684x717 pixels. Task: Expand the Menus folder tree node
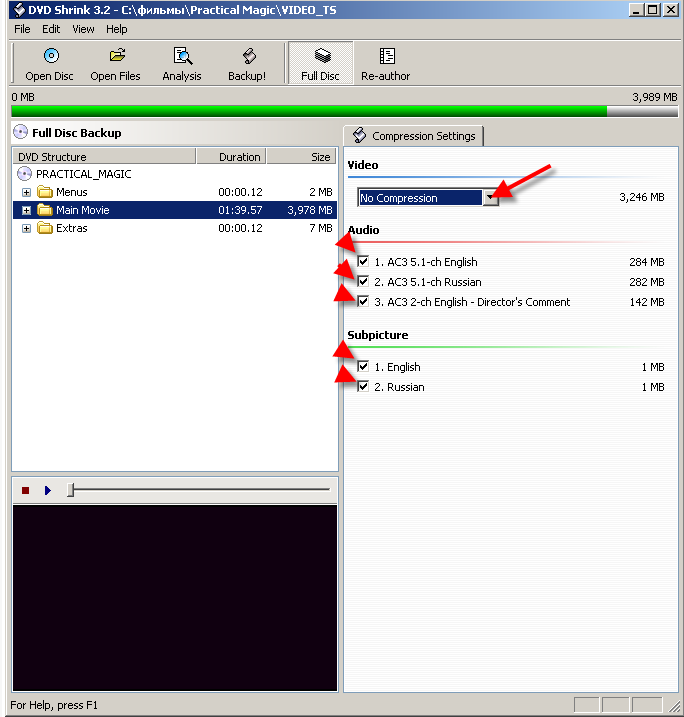27,192
